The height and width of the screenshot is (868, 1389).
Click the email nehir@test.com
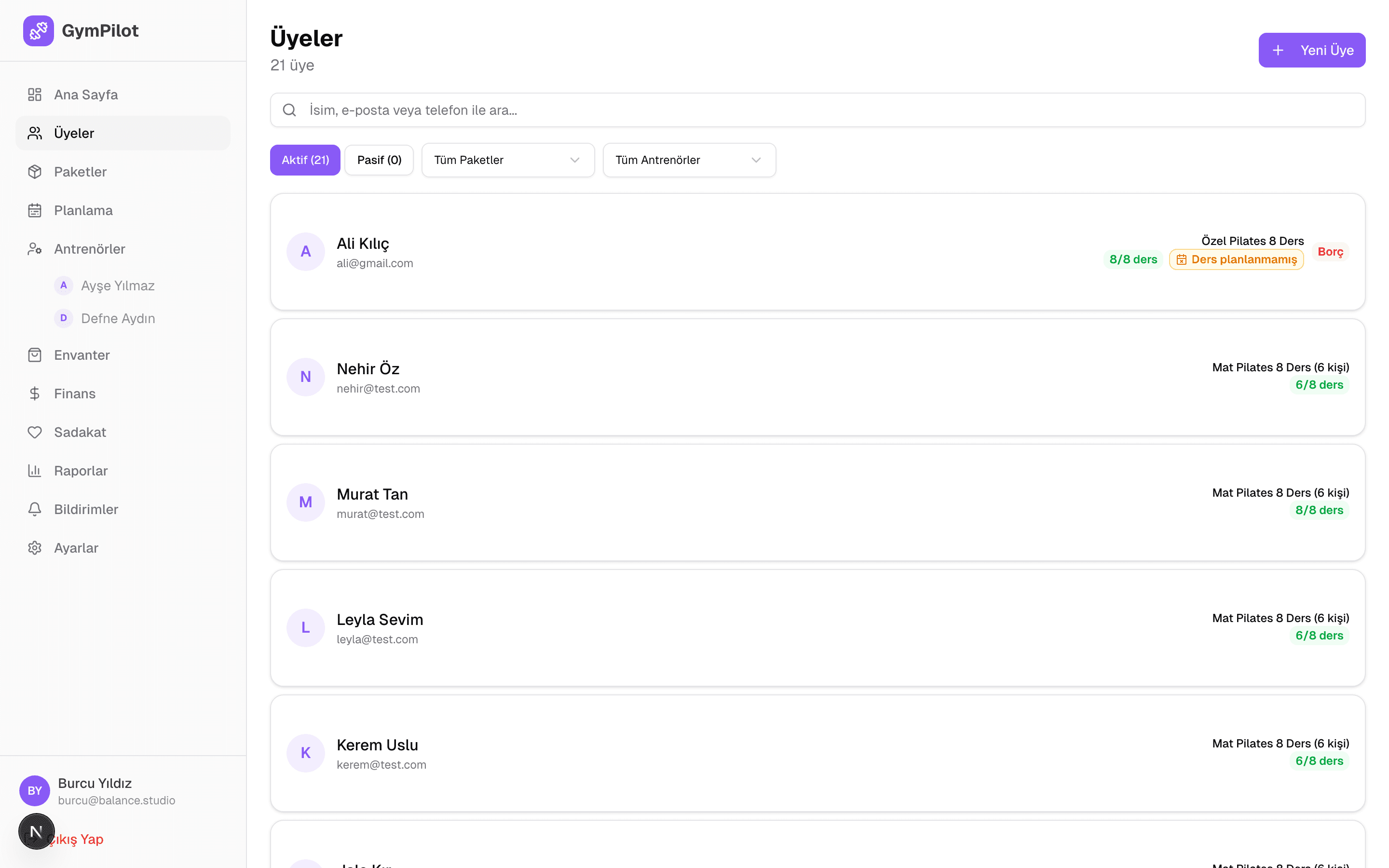pyautogui.click(x=378, y=389)
